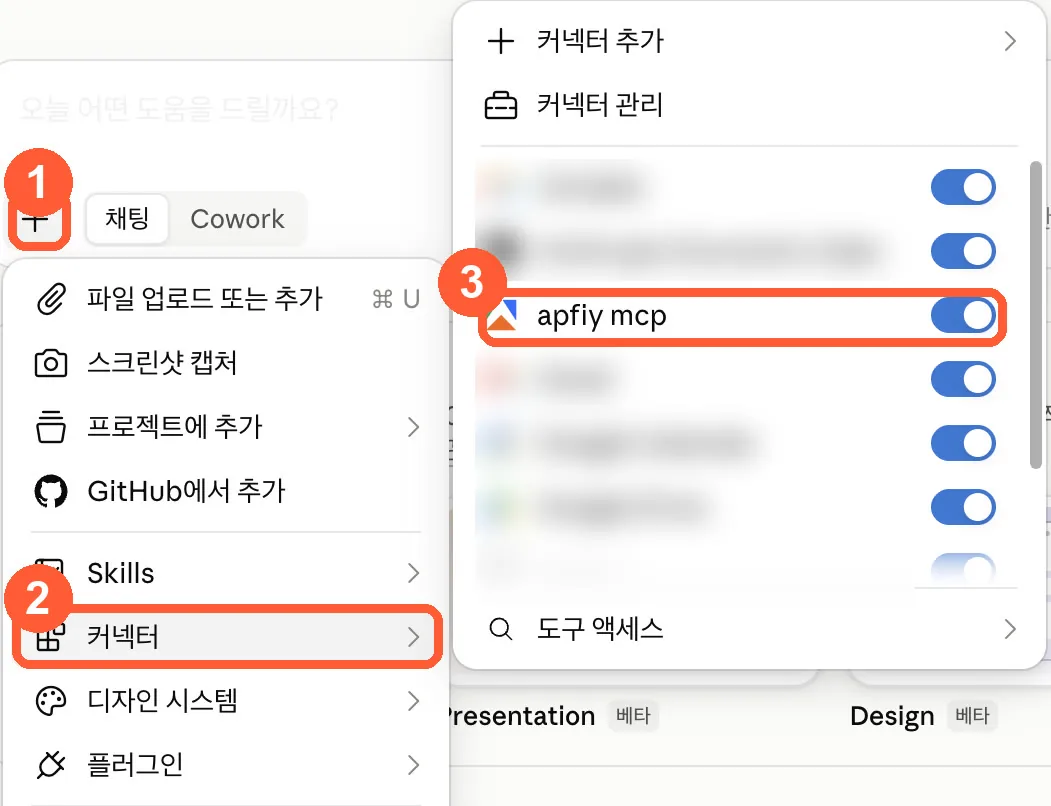The image size is (1051, 806).
Task: Toggle the third switch below apfiy mcp
Action: [x=963, y=508]
